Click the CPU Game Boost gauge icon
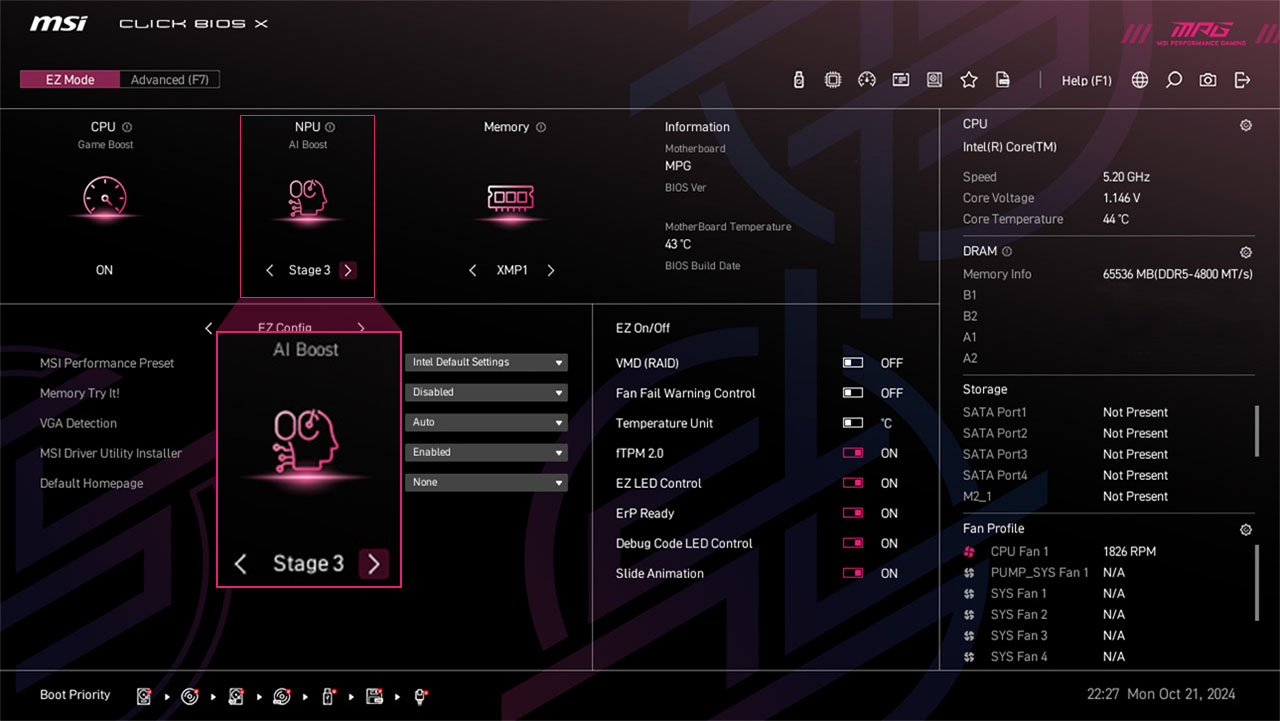Viewport: 1280px width, 721px height. [x=104, y=198]
